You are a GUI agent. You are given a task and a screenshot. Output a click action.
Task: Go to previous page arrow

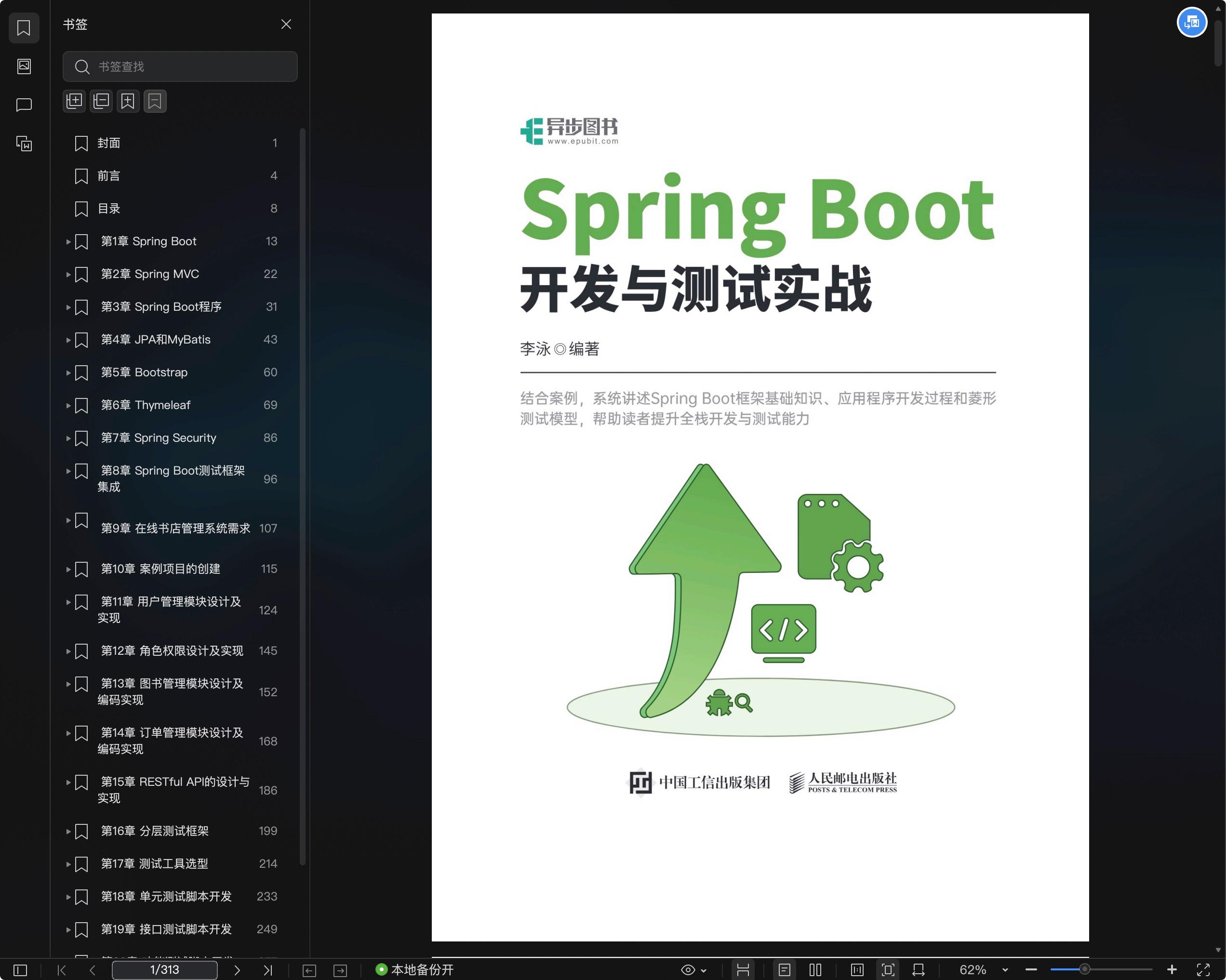point(92,970)
